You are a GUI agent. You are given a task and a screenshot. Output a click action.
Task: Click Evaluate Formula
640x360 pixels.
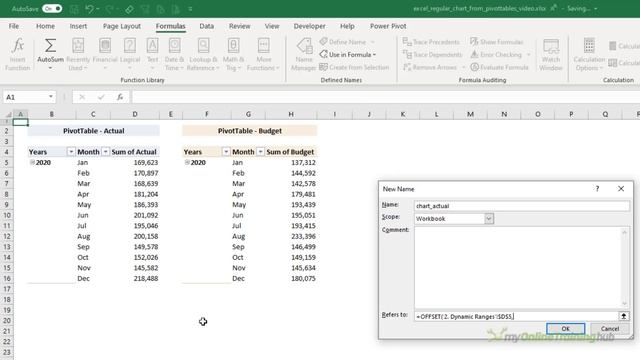[x=499, y=67]
